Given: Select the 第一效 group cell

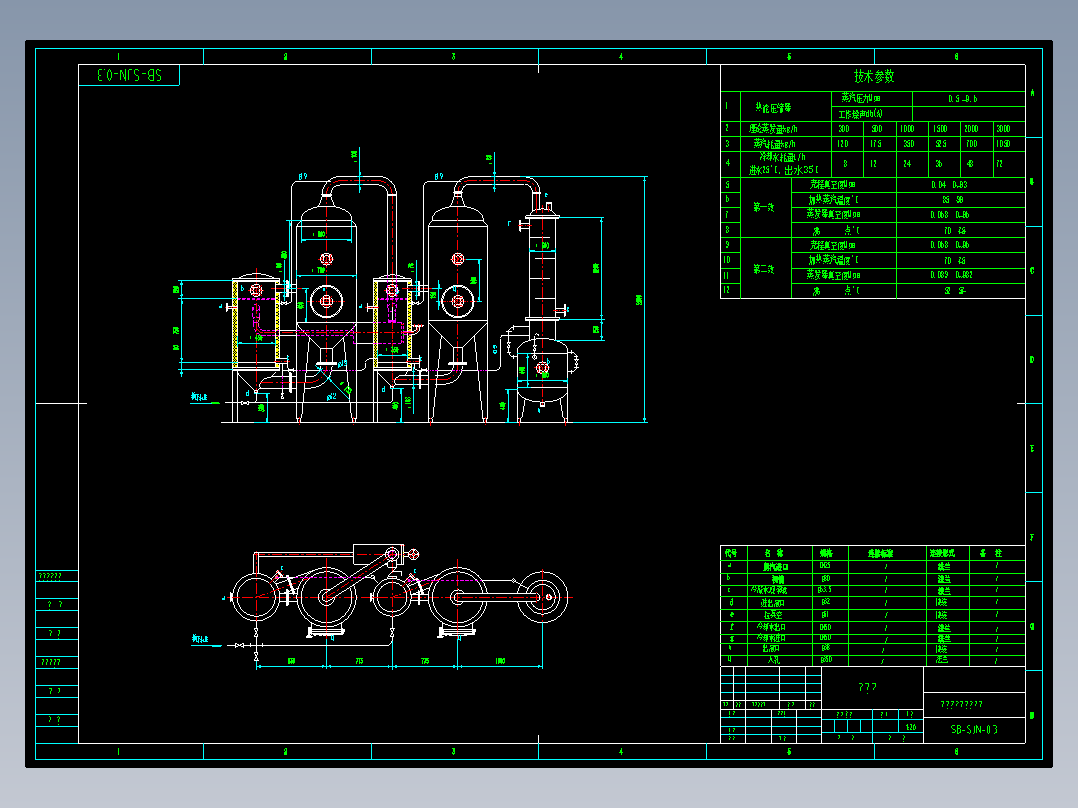Looking at the screenshot, I should (x=764, y=207).
